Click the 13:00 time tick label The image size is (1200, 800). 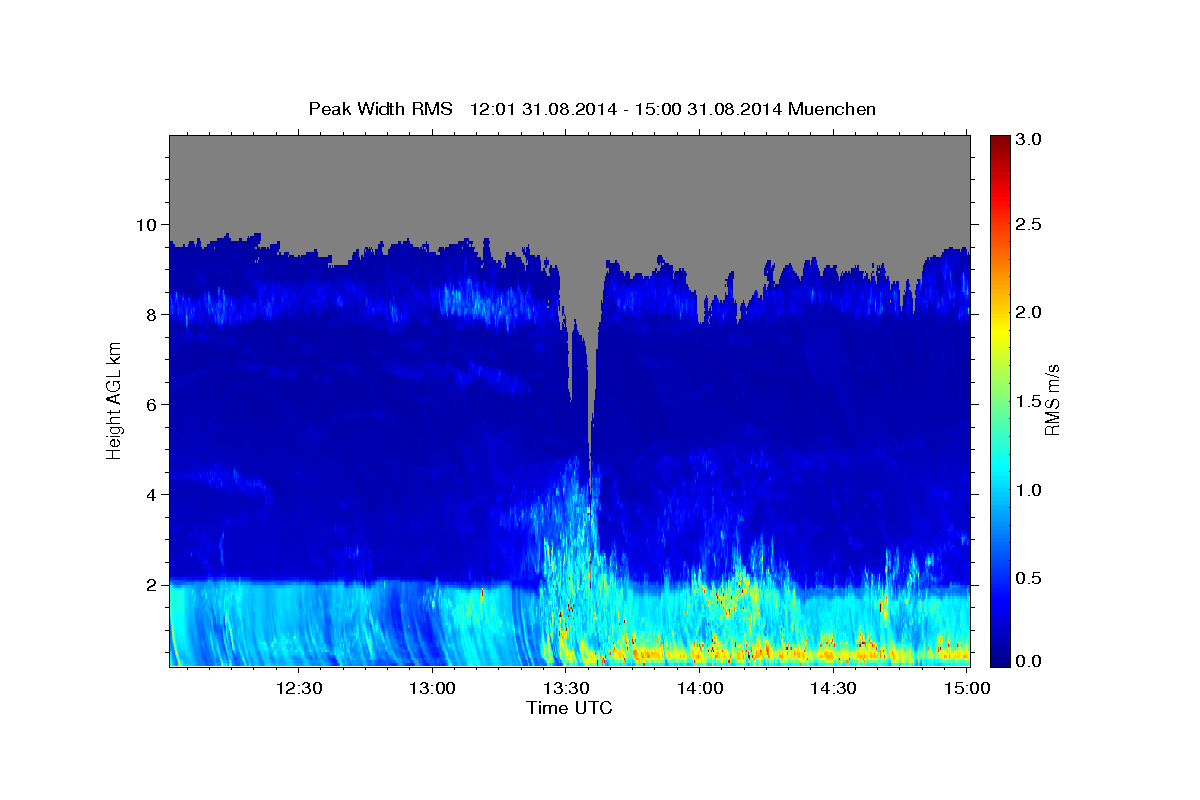[x=432, y=689]
